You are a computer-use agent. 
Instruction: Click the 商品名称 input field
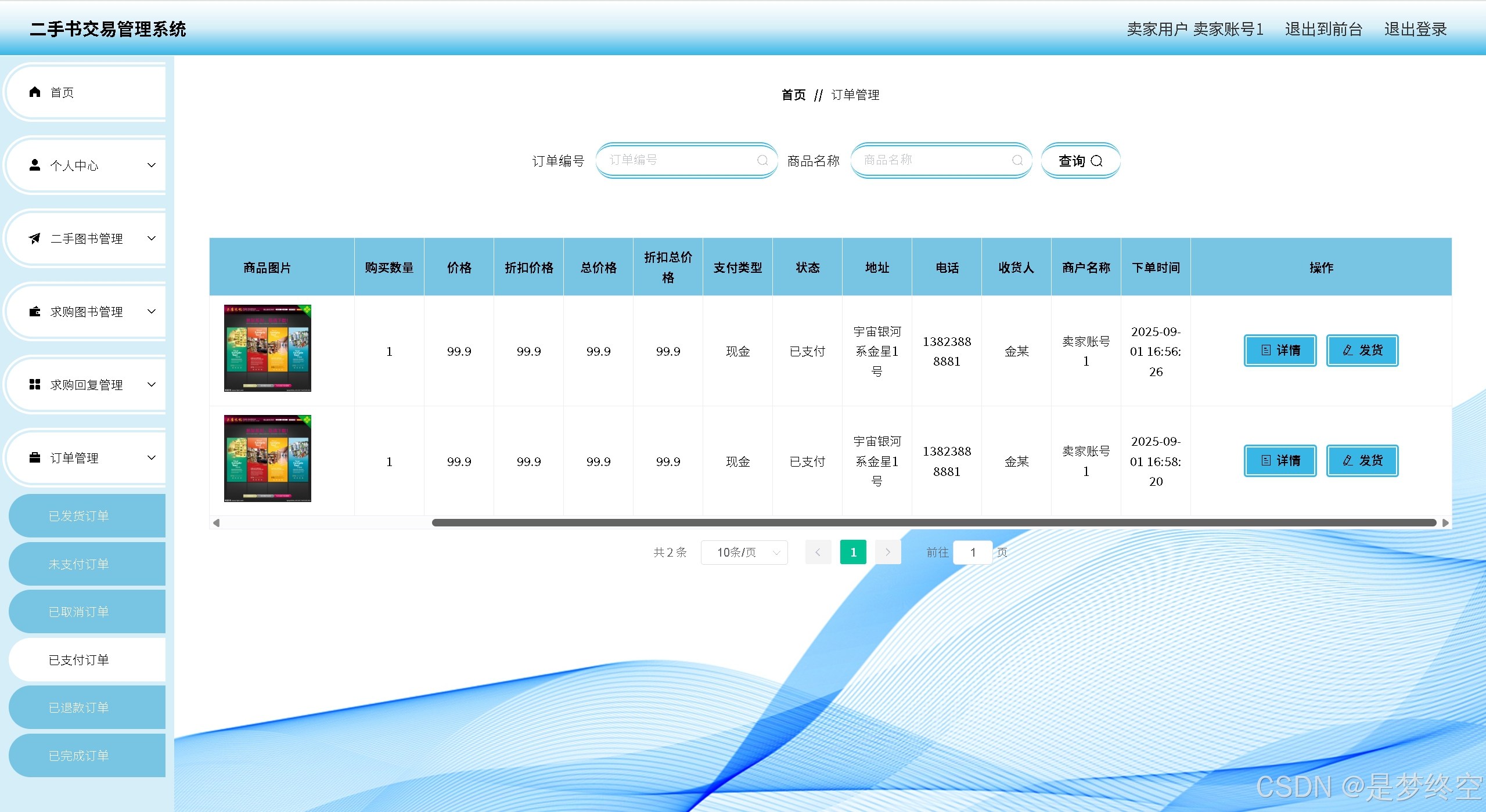pyautogui.click(x=941, y=160)
